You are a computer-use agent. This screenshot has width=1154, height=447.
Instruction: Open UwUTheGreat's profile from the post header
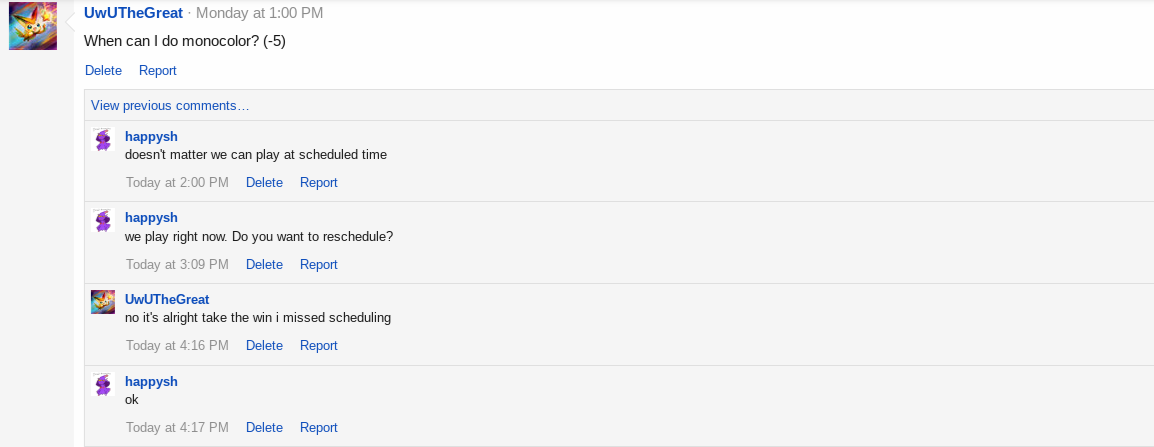tap(134, 13)
